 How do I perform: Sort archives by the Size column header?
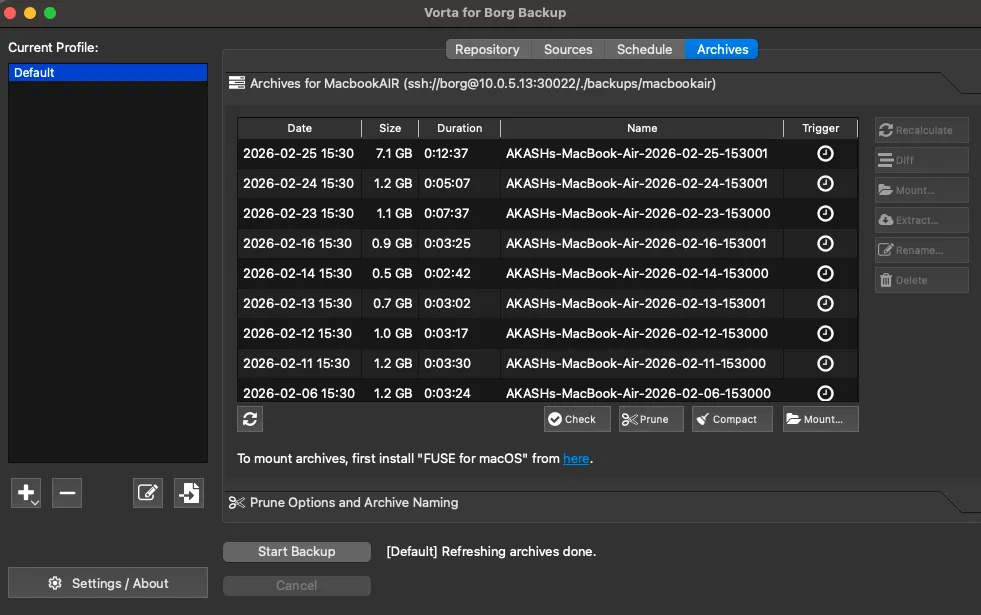[x=390, y=128]
